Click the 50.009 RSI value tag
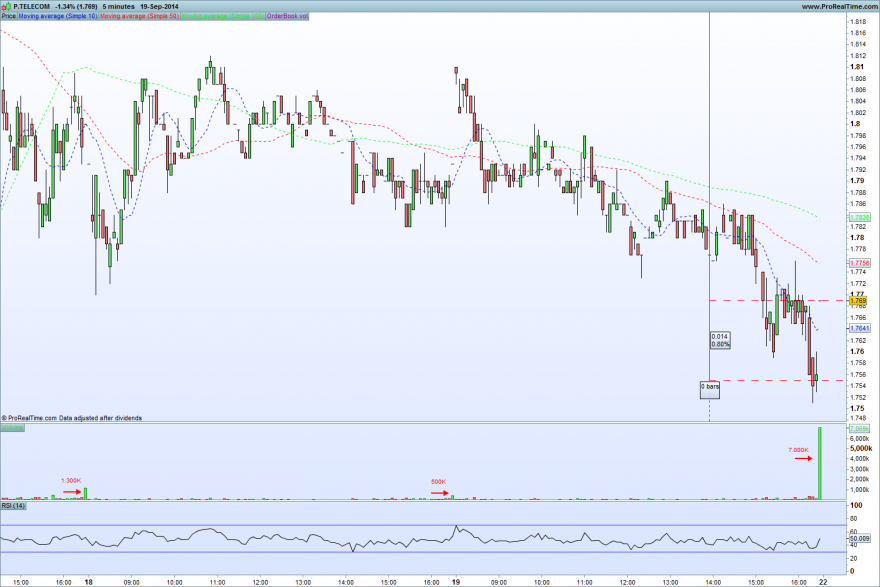Viewport: 880px width, 587px height. [859, 538]
